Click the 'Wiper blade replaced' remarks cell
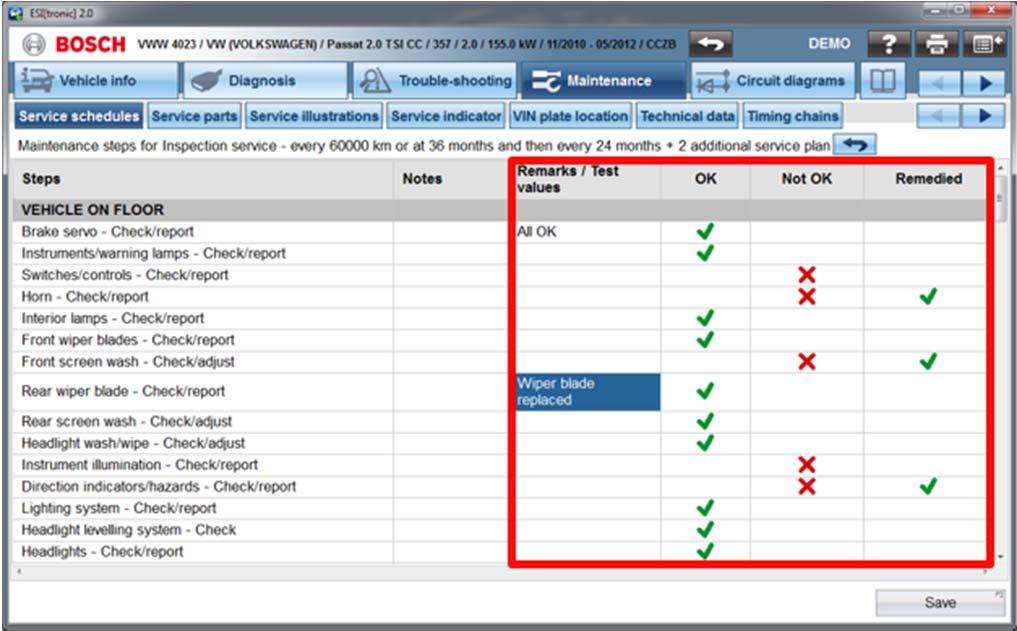This screenshot has width=1017, height=631. [588, 392]
